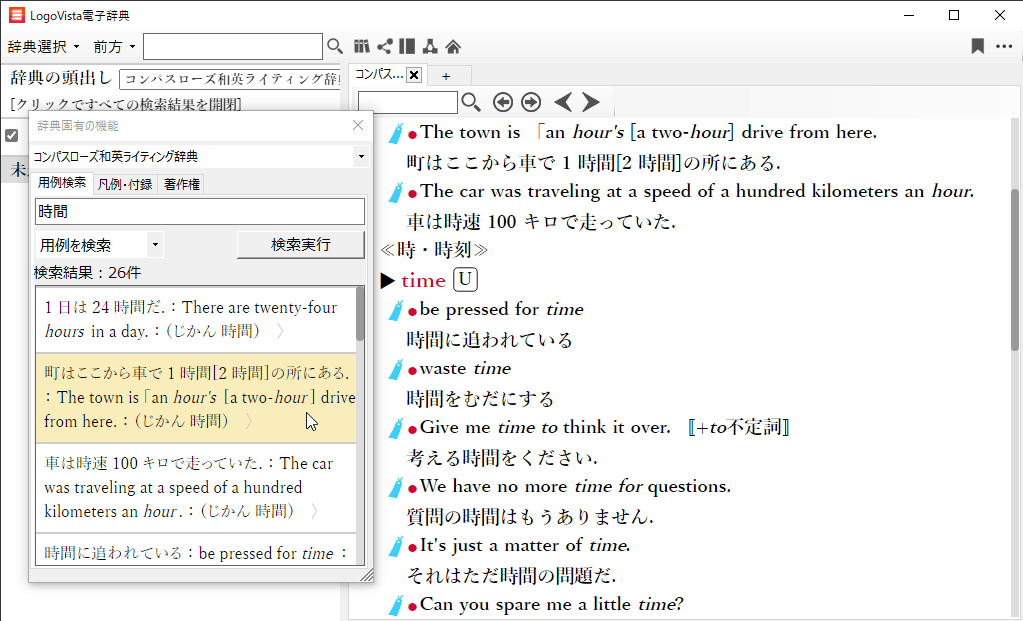Jump to previous entry with left chevron
The height and width of the screenshot is (621, 1023).
tap(563, 102)
